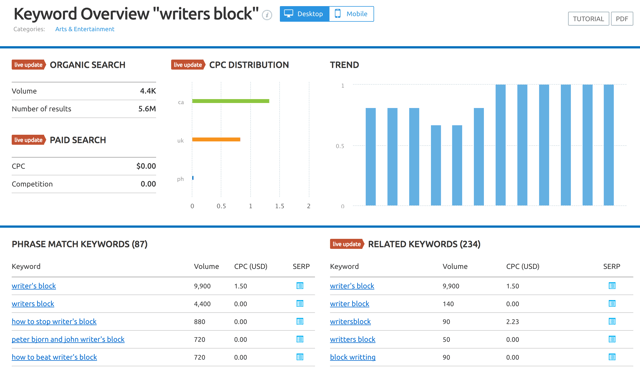Screen dimensions: 640x368
Task: Open SERP icon for related keyword "writer's block"
Action: click(612, 286)
